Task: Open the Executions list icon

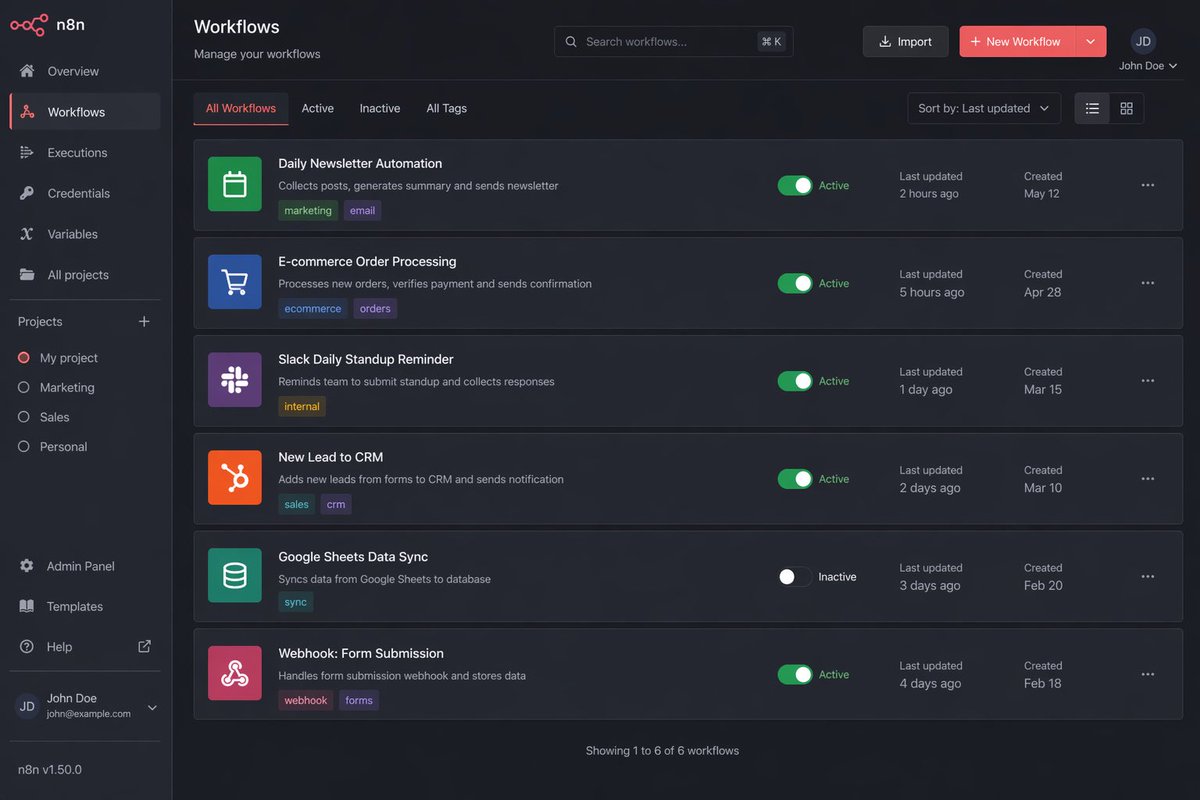Action: pyautogui.click(x=27, y=153)
